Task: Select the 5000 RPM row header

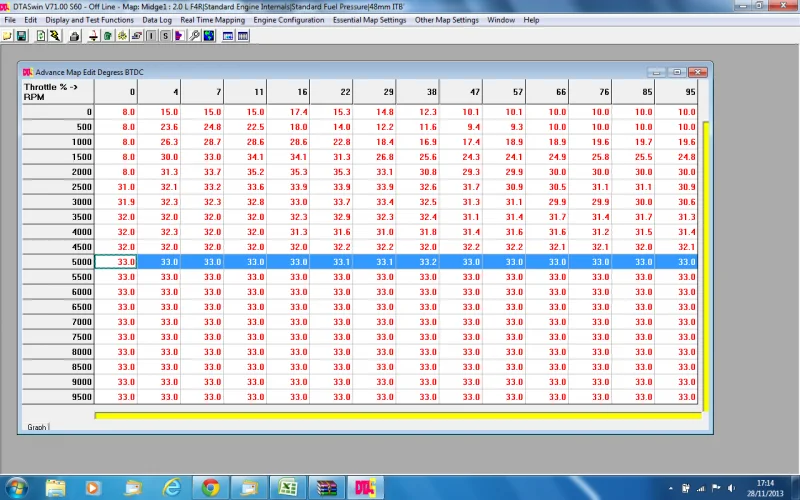Action: pos(58,262)
